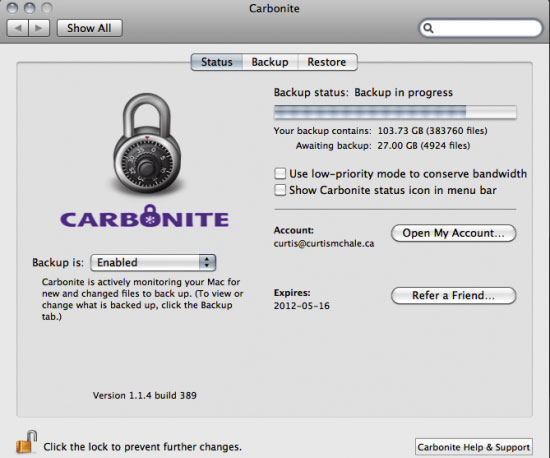Click Version 1.1.4 build 389 text
The height and width of the screenshot is (458, 550).
tap(145, 396)
